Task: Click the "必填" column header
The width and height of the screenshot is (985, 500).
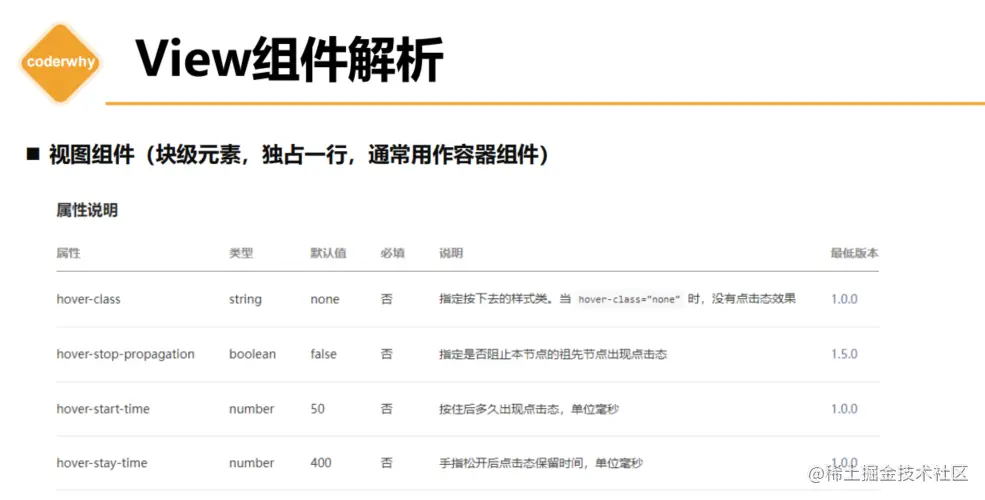Action: point(392,253)
